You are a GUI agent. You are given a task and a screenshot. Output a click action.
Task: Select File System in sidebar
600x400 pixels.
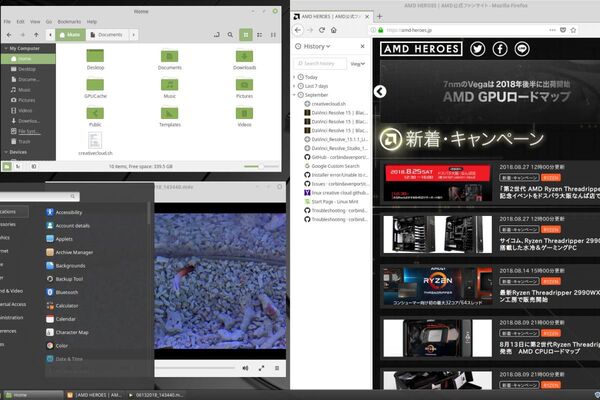(x=28, y=131)
